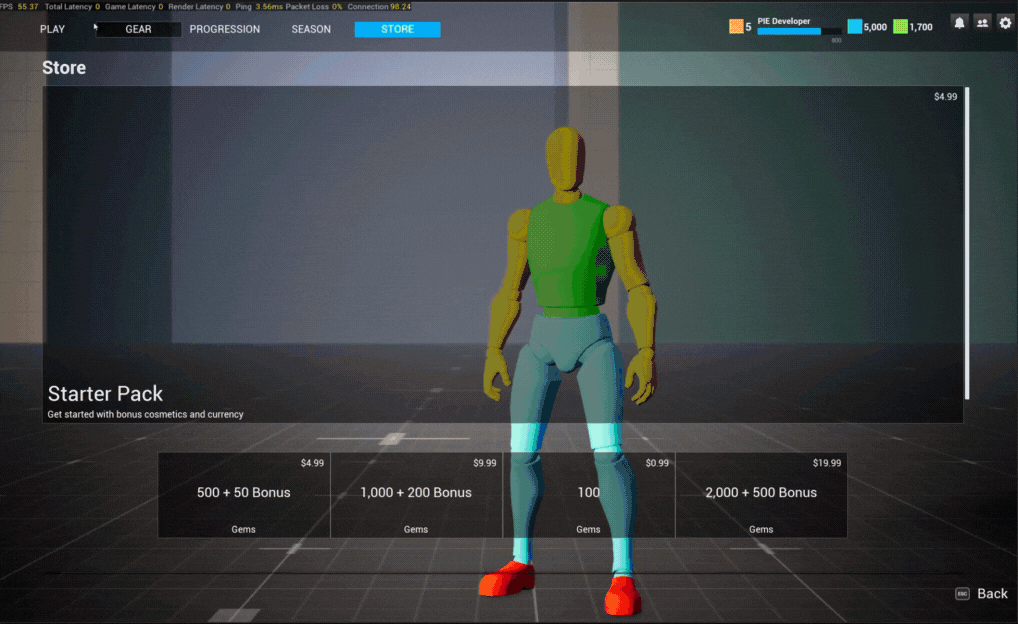This screenshot has width=1018, height=624.
Task: Switch to the PLAY tab
Action: 52,29
